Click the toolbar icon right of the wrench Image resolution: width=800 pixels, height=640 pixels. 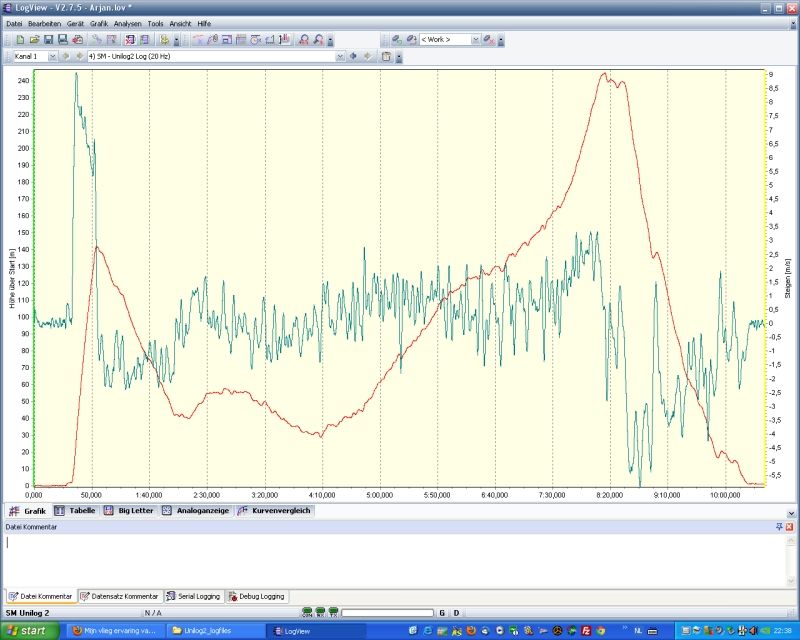click(x=111, y=40)
